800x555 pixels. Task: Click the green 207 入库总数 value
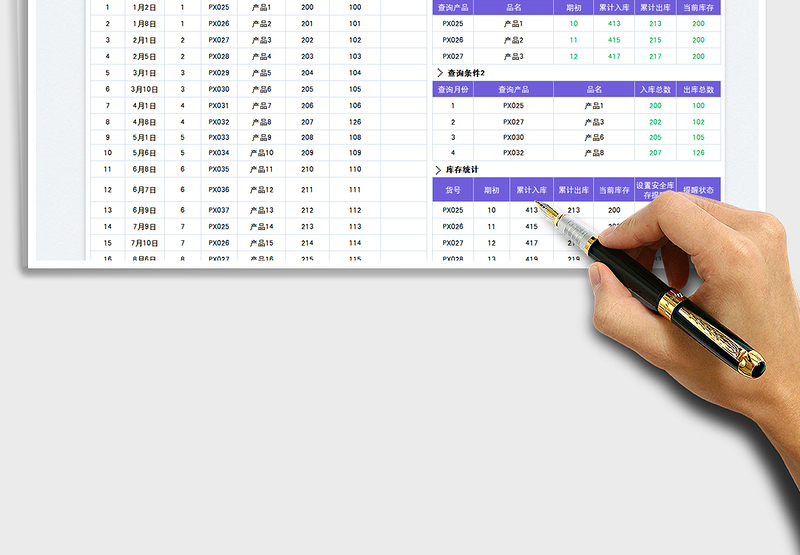tap(655, 153)
